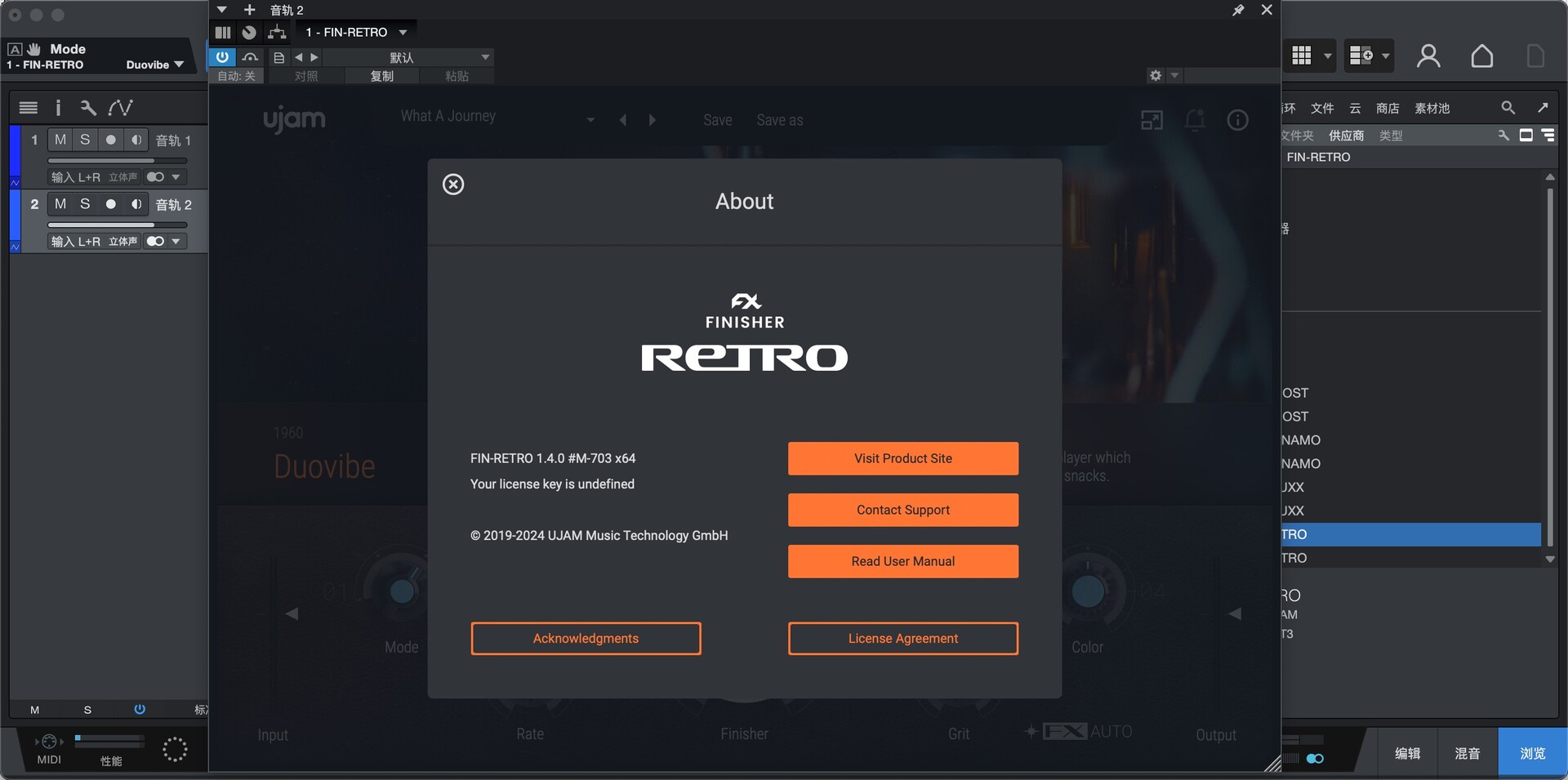
Task: Expand the dropdown arrow next to the gear icon
Action: click(x=1174, y=75)
